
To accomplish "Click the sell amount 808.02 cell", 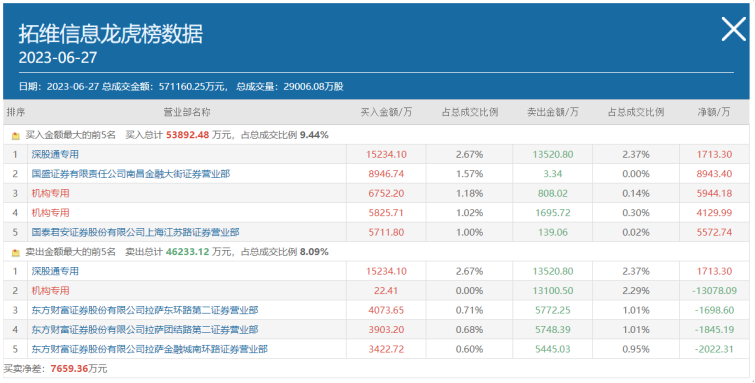I will click(553, 194).
